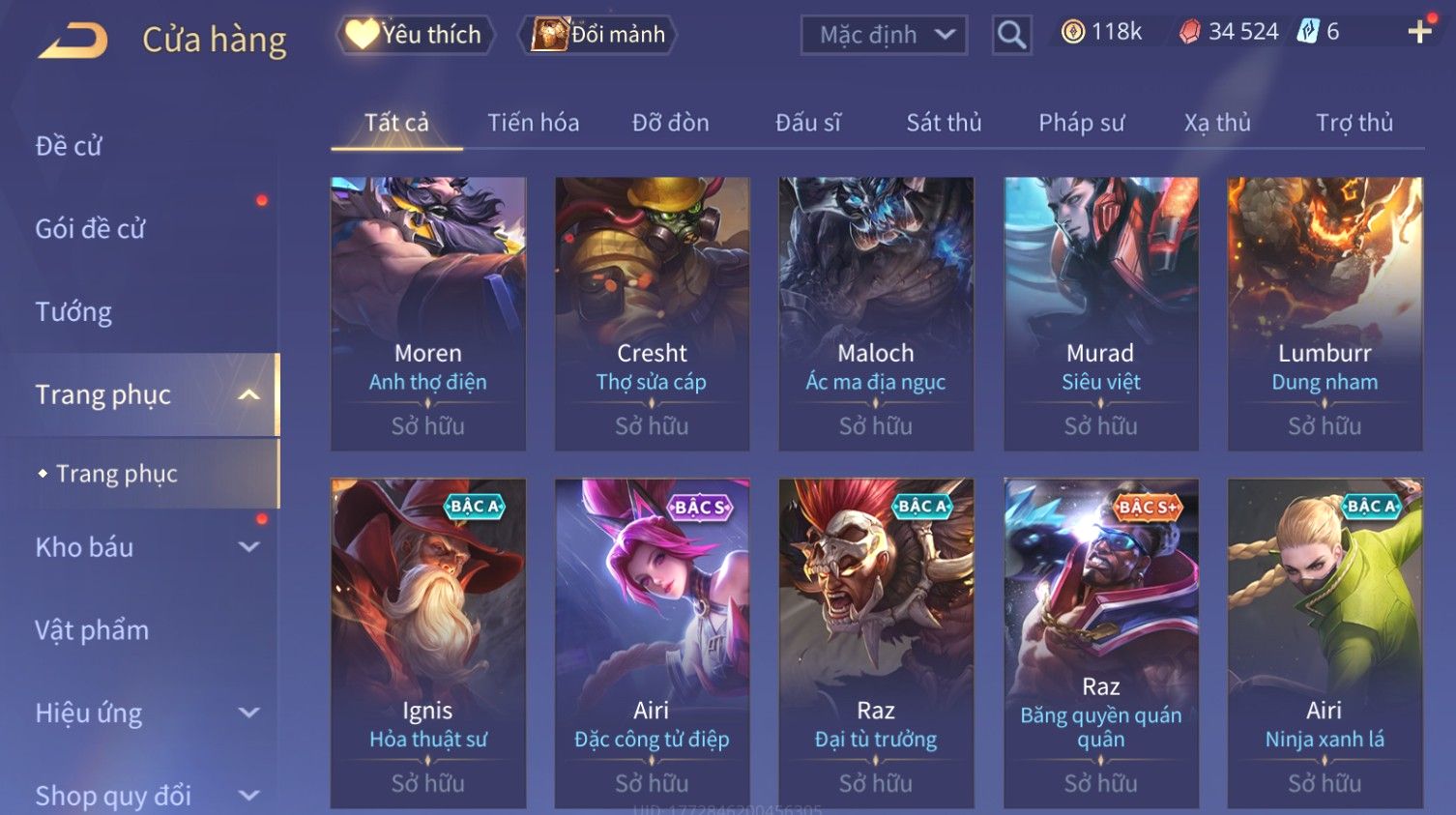Expand the Hiệu ứng sidebar section
The height and width of the screenshot is (815, 1456).
coord(248,713)
